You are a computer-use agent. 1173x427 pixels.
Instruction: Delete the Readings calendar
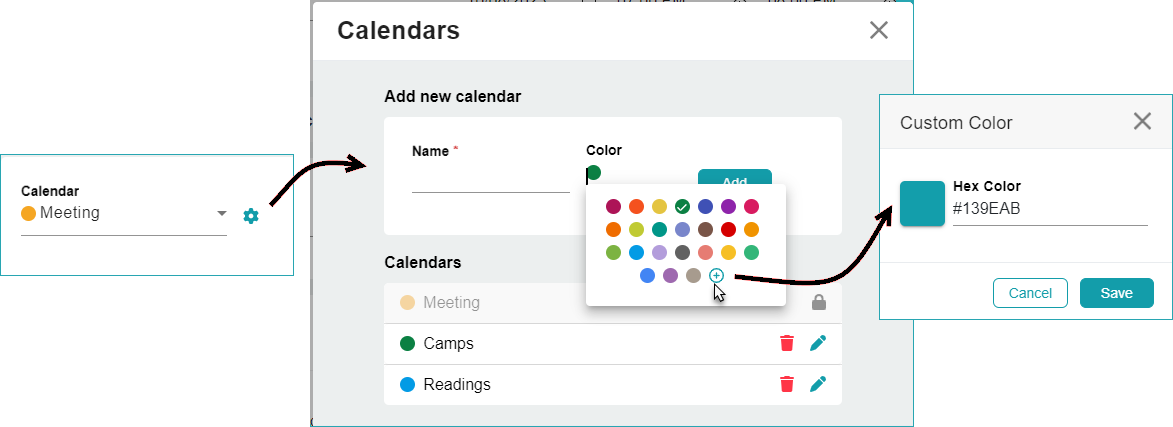point(787,384)
